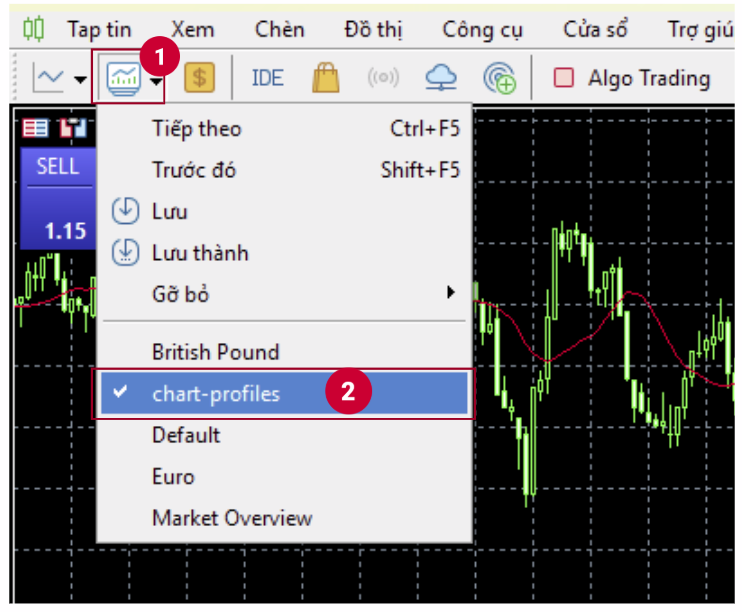
Task: Click the Lưu thành menu entry
Action: pos(199,253)
